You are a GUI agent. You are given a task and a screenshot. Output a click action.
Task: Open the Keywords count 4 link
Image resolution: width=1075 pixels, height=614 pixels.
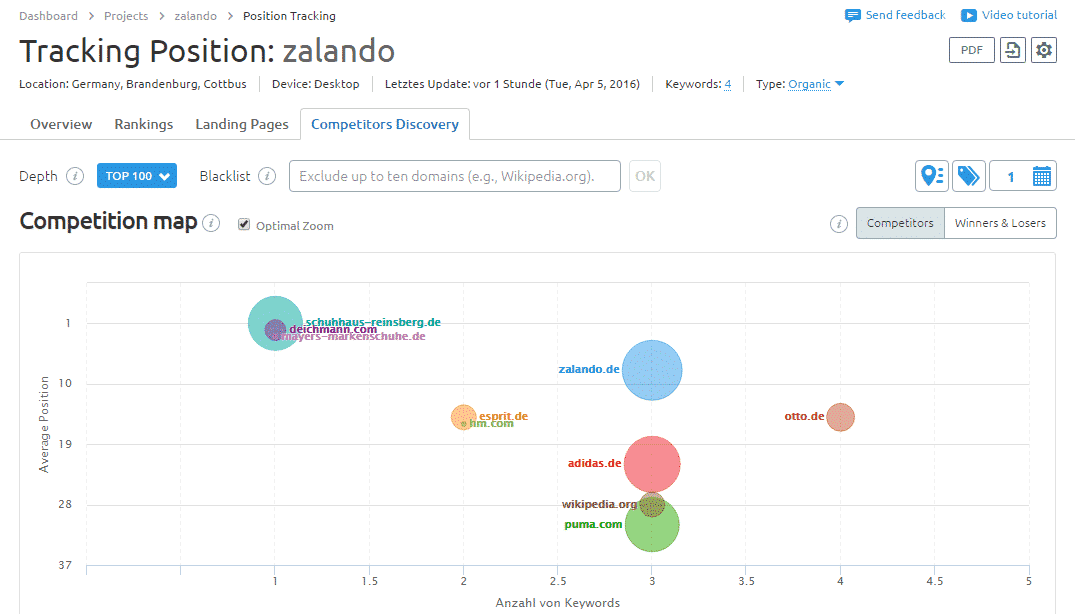click(728, 84)
